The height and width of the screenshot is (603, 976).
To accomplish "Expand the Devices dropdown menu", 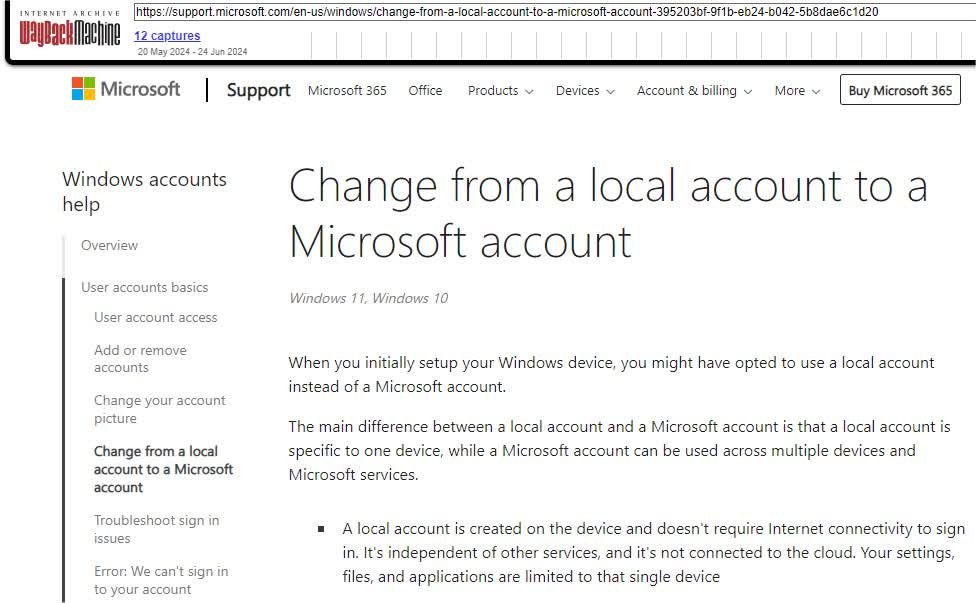I will click(x=586, y=90).
